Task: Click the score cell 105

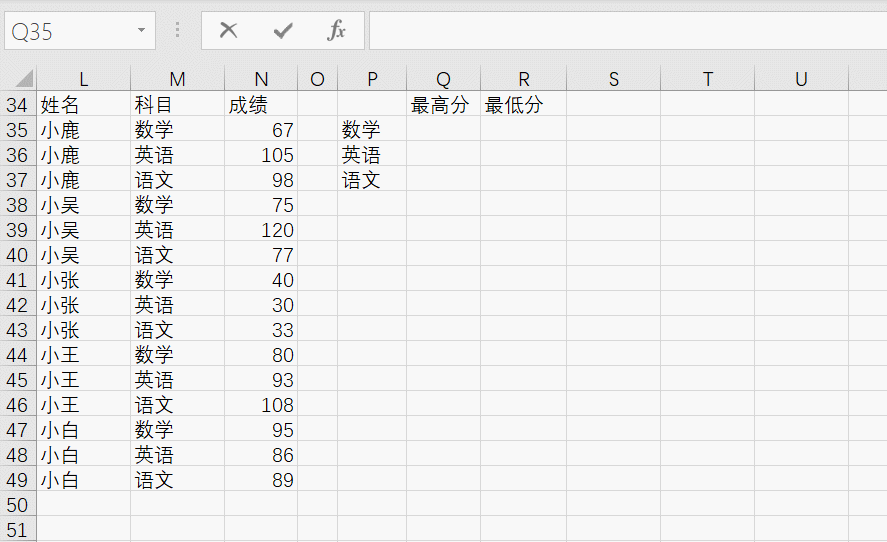Action: (261, 154)
